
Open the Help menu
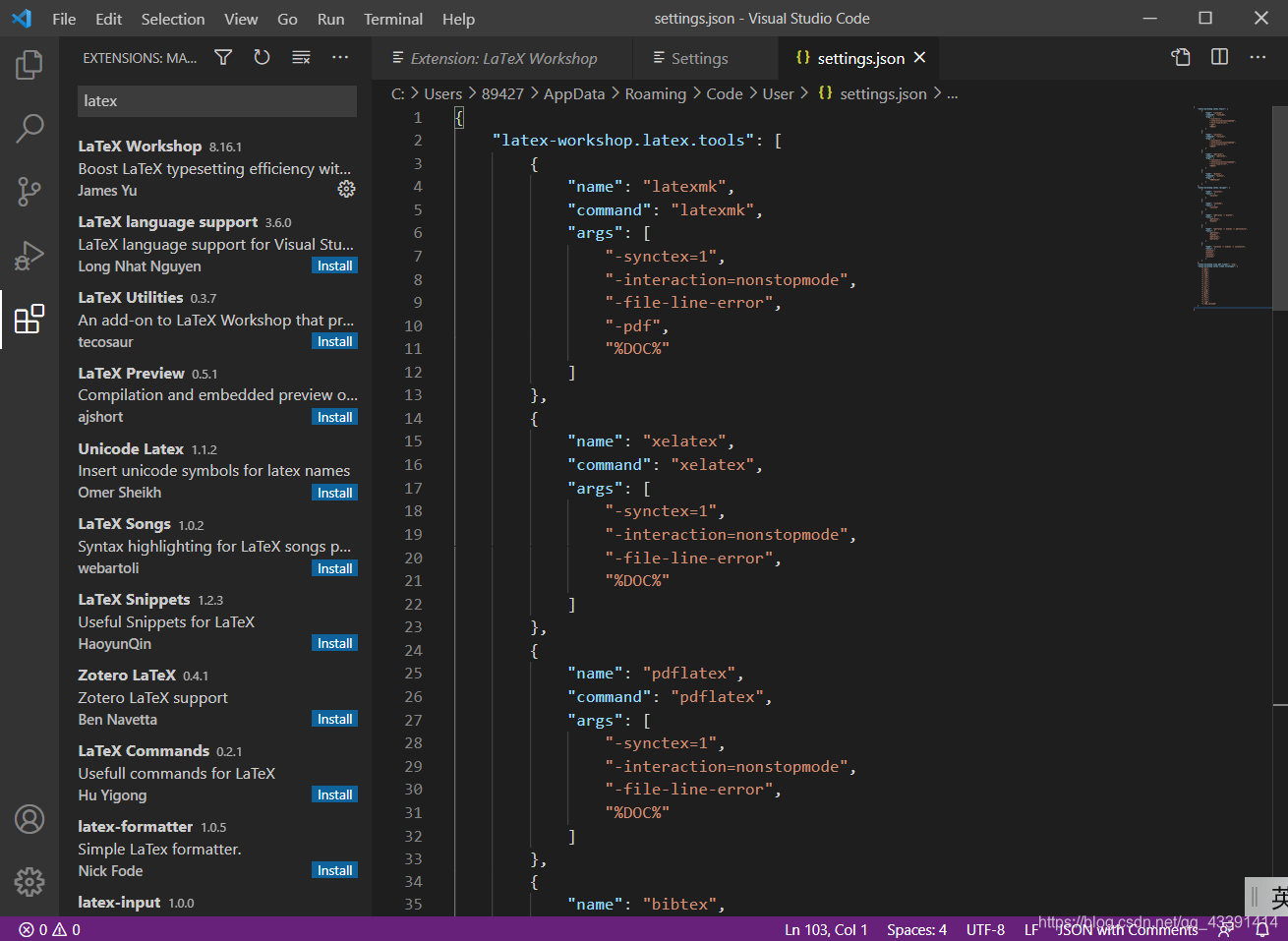pyautogui.click(x=458, y=19)
